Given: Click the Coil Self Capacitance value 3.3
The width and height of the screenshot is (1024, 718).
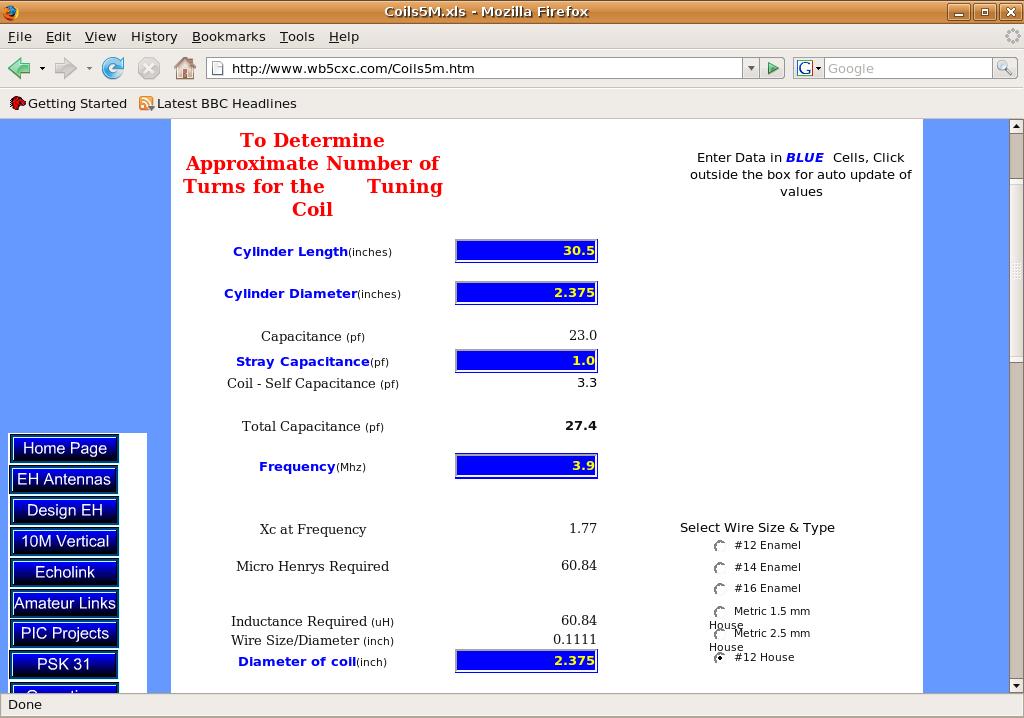Looking at the screenshot, I should [586, 382].
